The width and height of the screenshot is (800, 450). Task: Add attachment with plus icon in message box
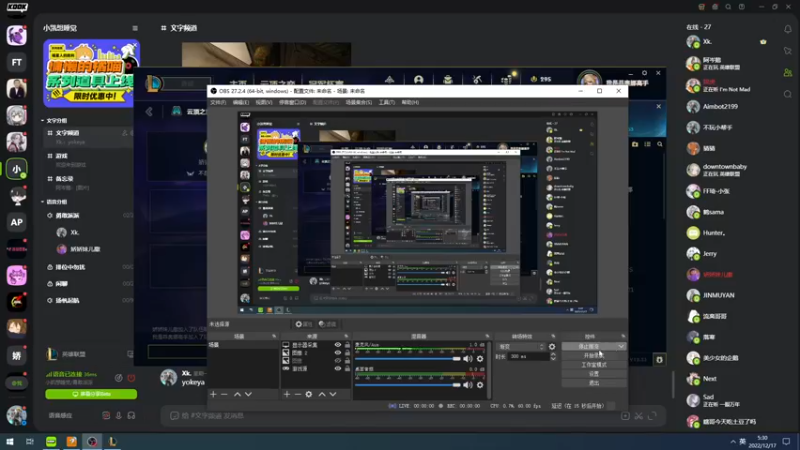(625, 416)
